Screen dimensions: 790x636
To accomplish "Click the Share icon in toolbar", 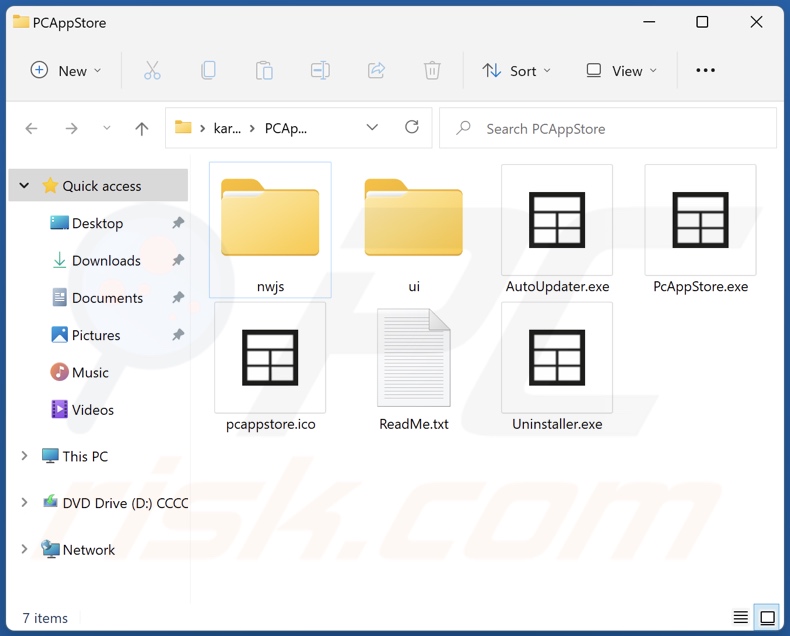I will click(376, 71).
